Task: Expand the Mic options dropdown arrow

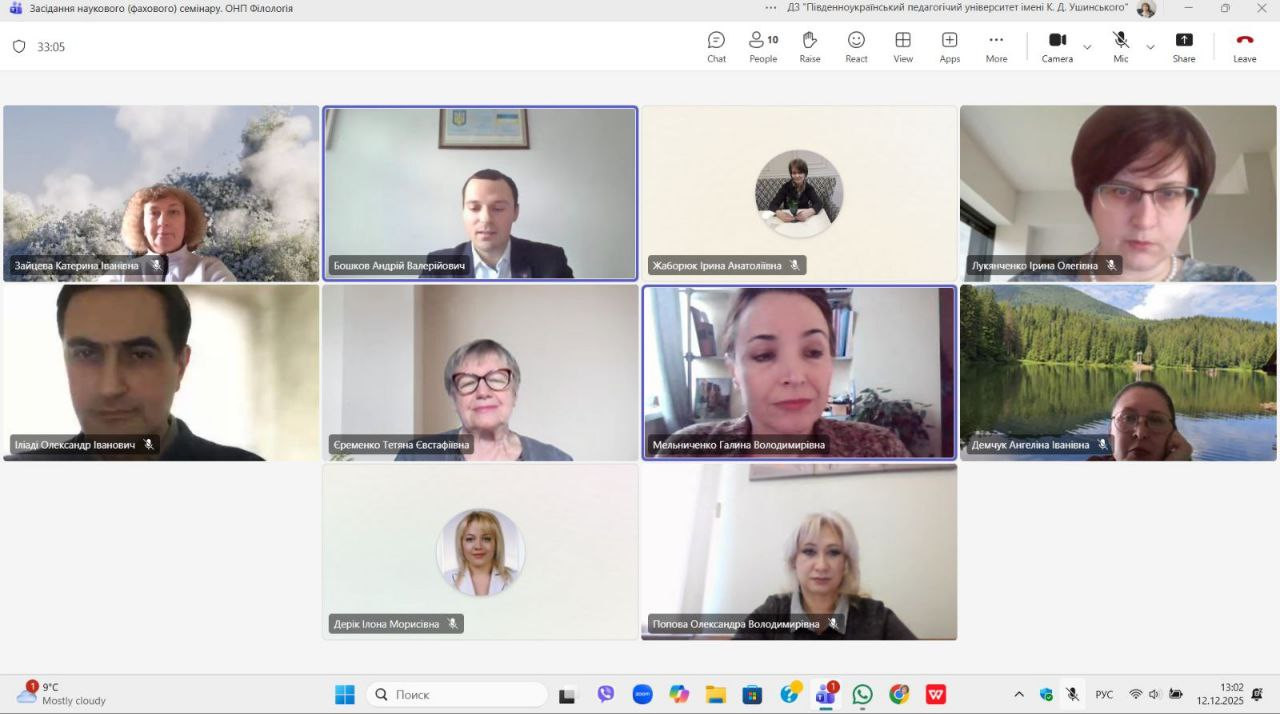Action: click(1150, 47)
